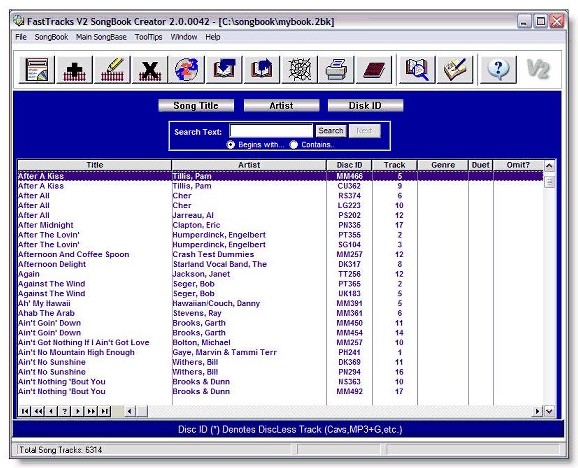Click disc ID MM492 cell
The width and height of the screenshot is (578, 468).
[x=349, y=391]
